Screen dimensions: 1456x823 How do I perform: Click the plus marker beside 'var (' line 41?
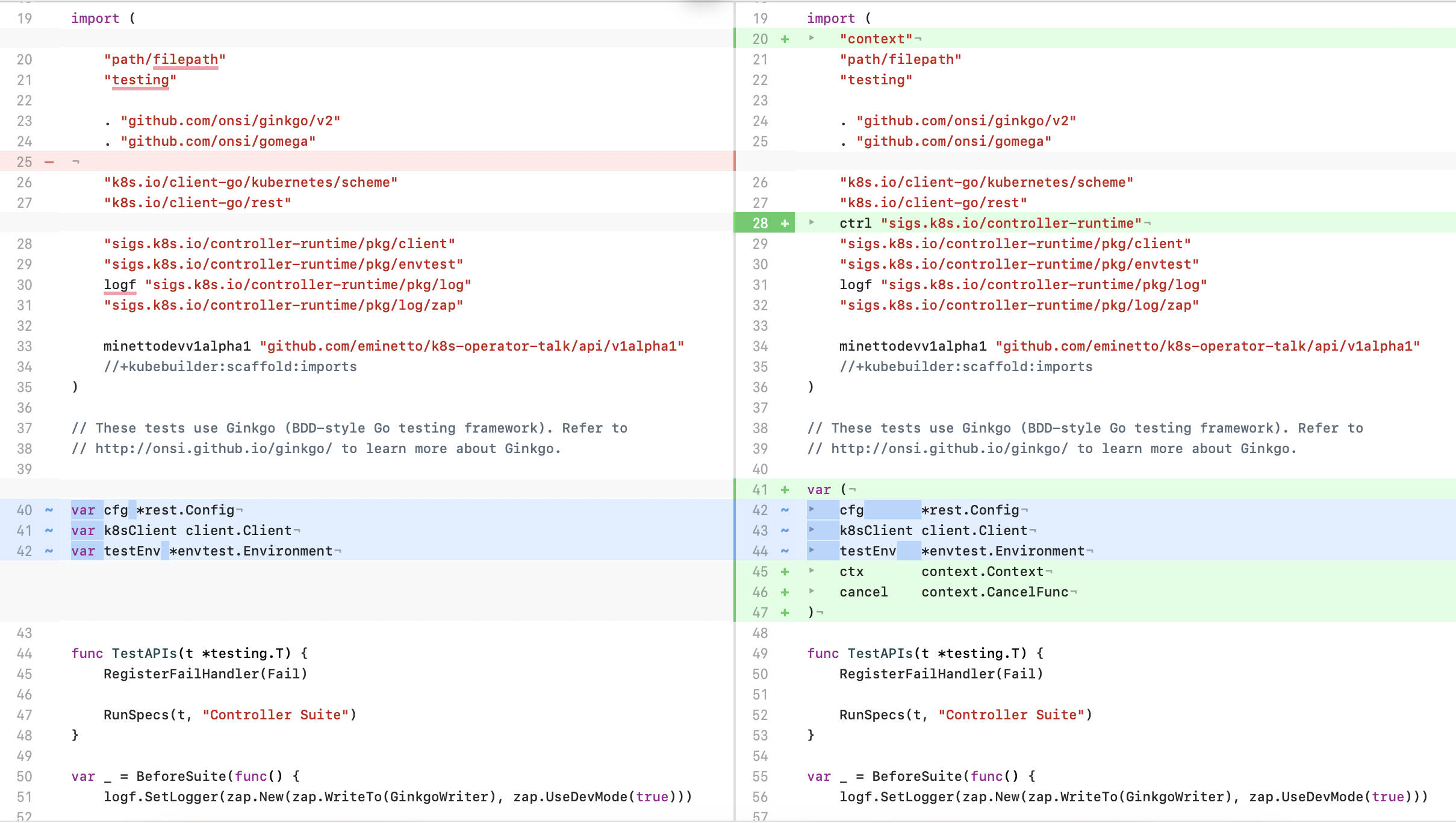(785, 490)
